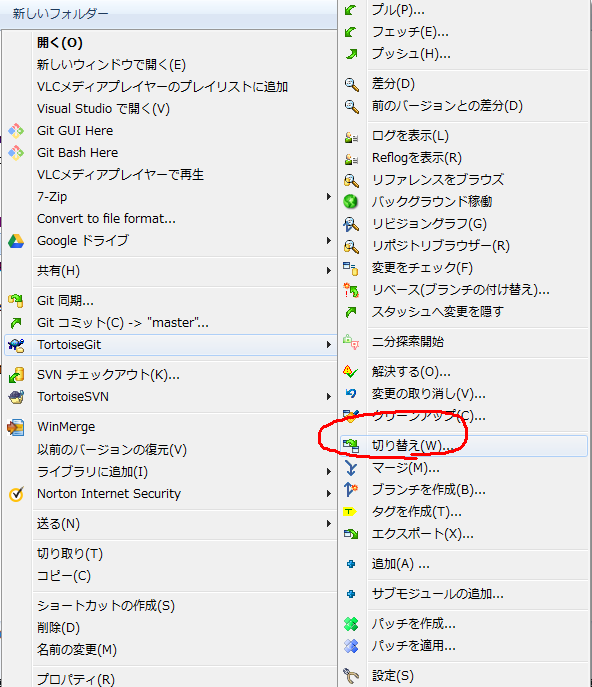Image resolution: width=592 pixels, height=687 pixels.
Task: Expand the TortoiseSVN submenu arrow
Action: point(328,397)
